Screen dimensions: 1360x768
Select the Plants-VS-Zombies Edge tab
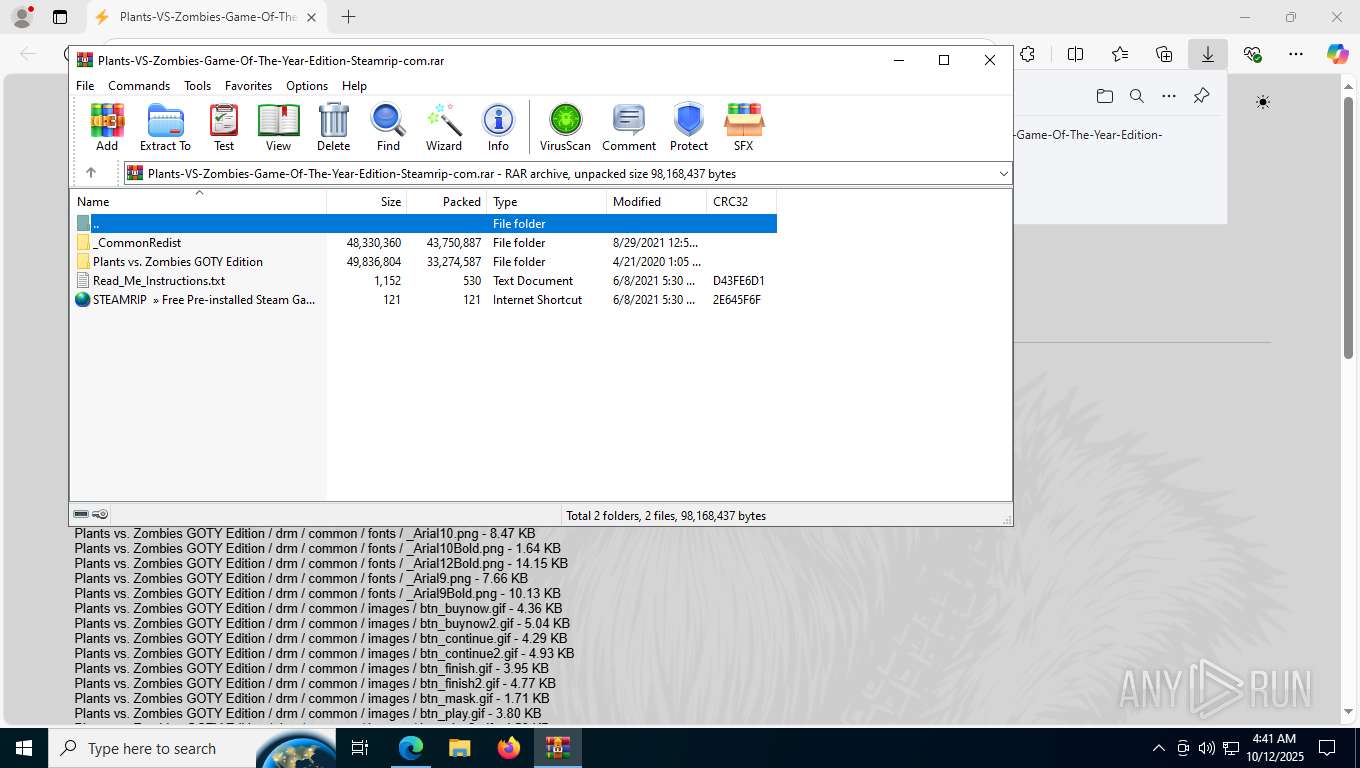tap(205, 17)
